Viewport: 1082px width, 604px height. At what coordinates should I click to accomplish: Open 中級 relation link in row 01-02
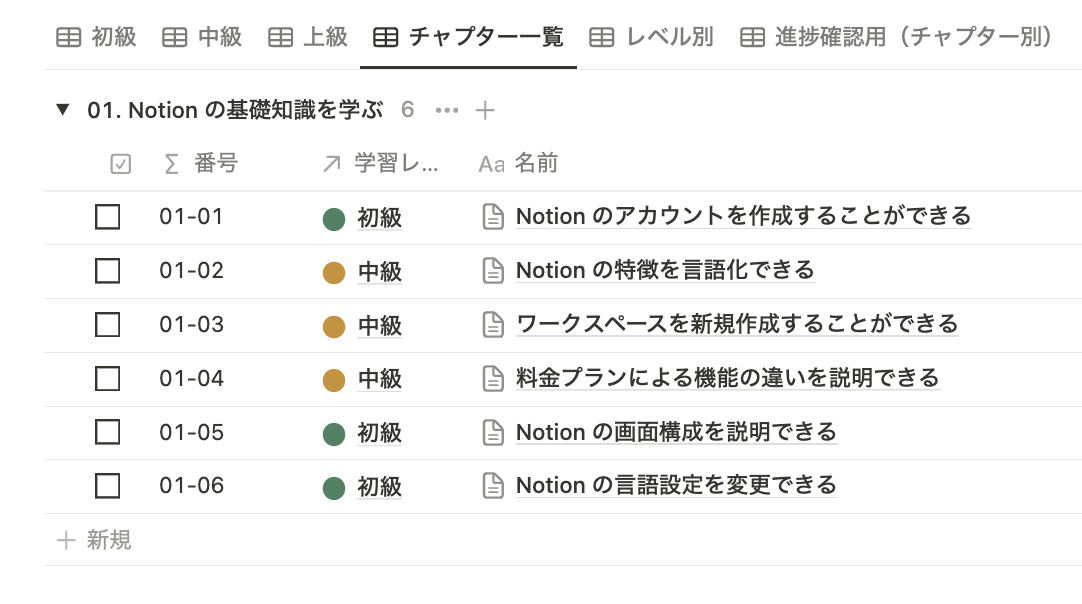[380, 271]
